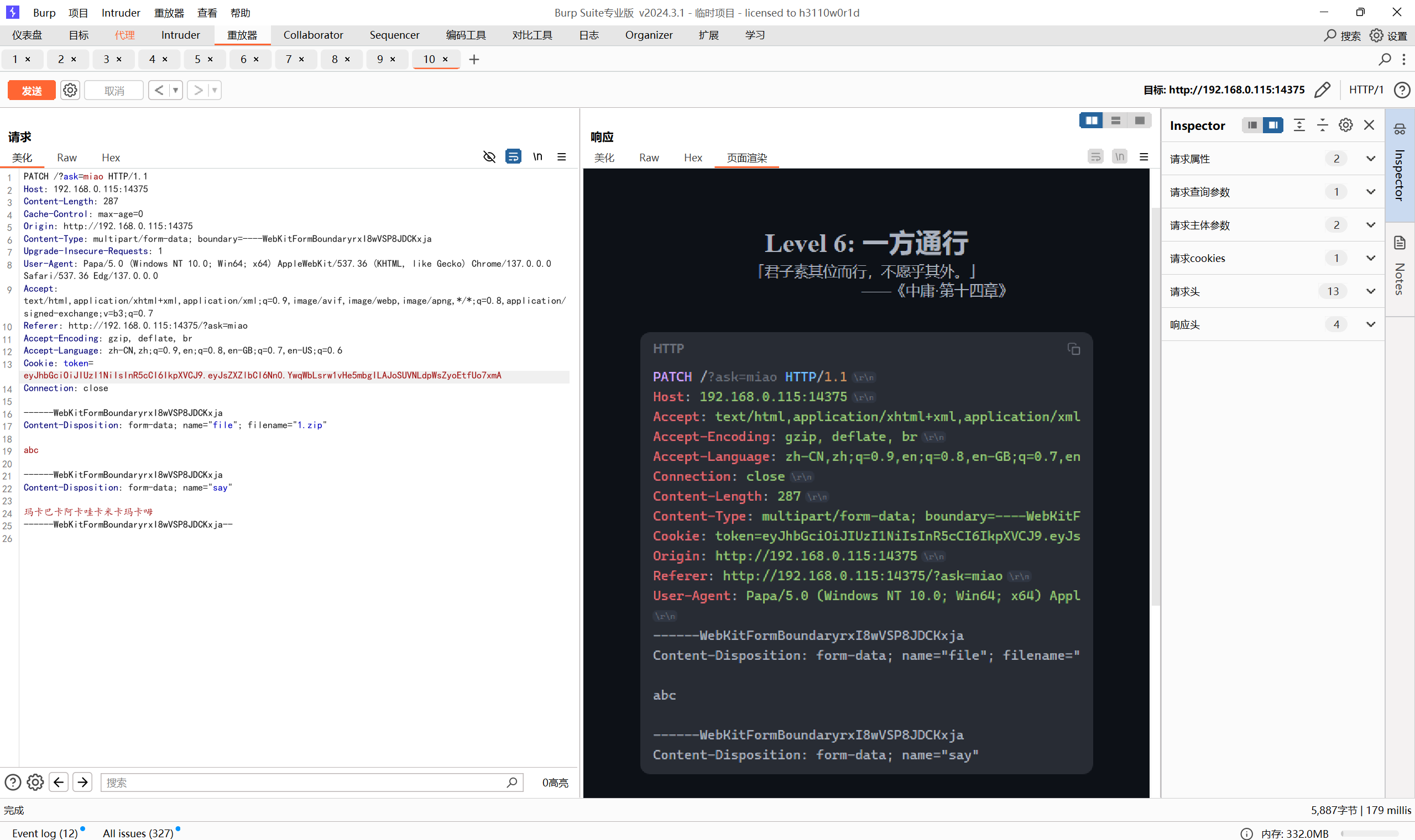Click the request 搜索 search field
The height and width of the screenshot is (840, 1415).
[x=311, y=783]
